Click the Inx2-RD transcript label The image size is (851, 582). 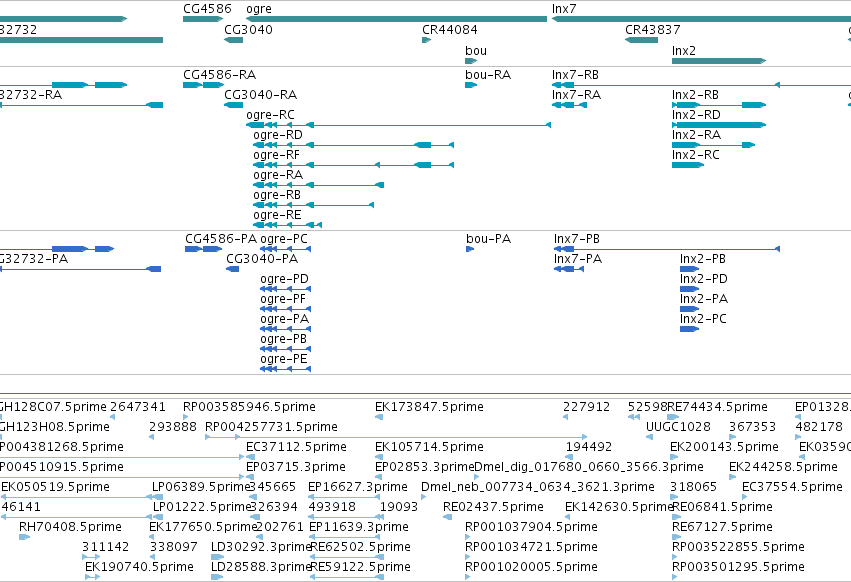click(x=696, y=115)
